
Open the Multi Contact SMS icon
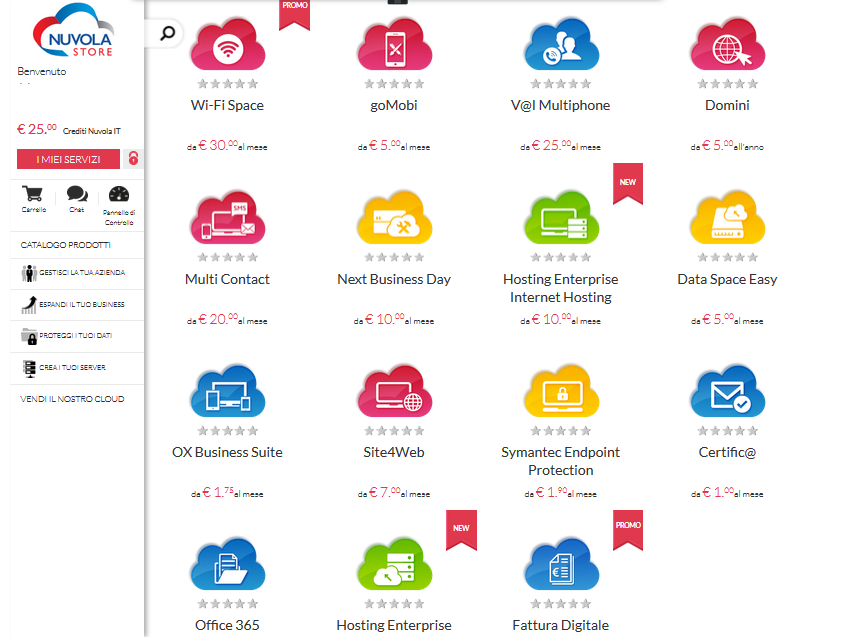[227, 218]
